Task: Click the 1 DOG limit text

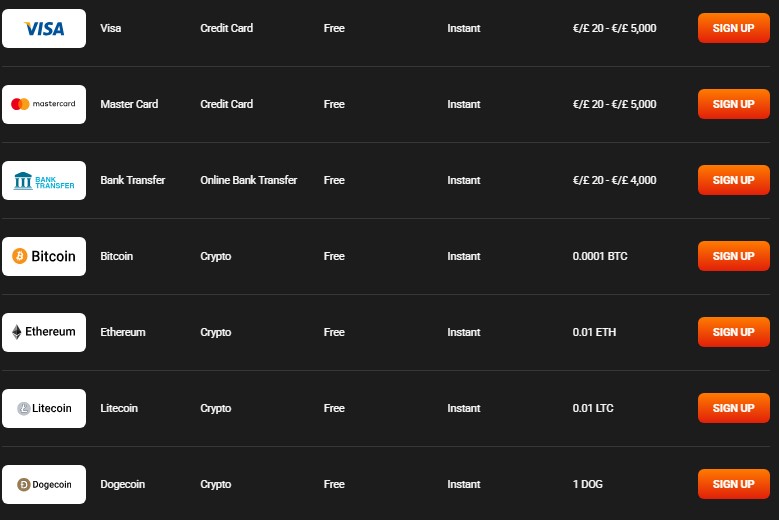Action: click(x=587, y=484)
